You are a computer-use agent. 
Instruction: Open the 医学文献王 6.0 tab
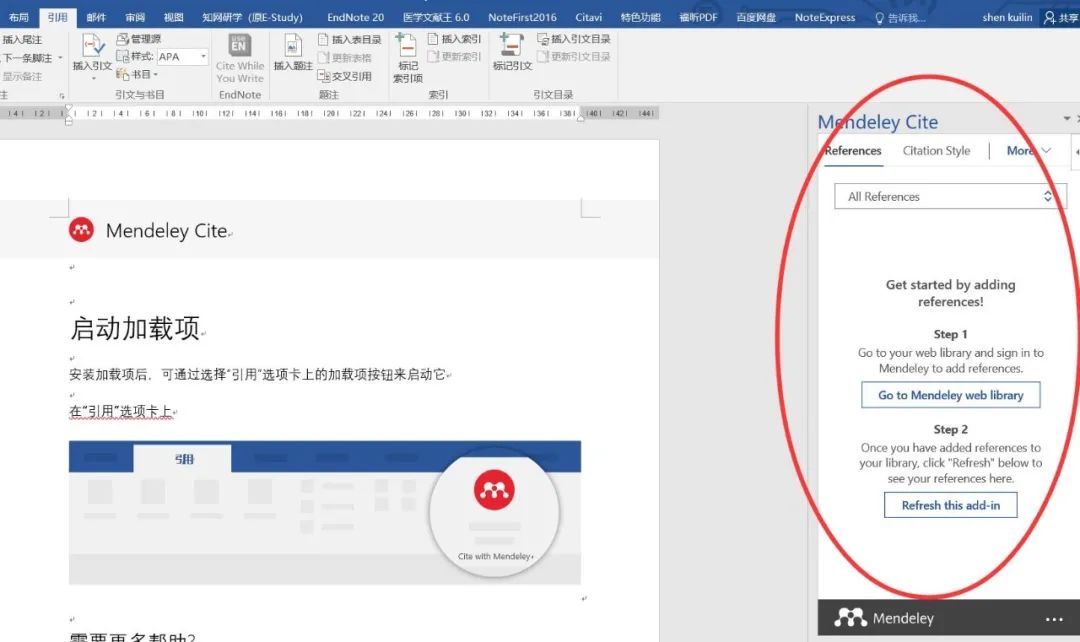tap(436, 17)
